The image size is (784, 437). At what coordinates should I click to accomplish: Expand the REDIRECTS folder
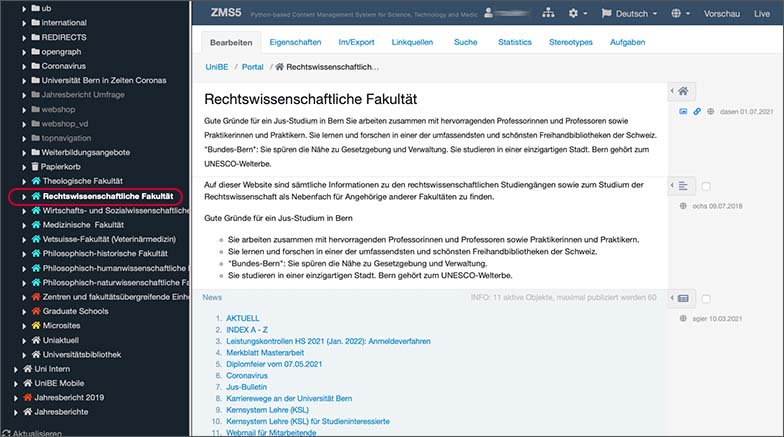click(24, 38)
